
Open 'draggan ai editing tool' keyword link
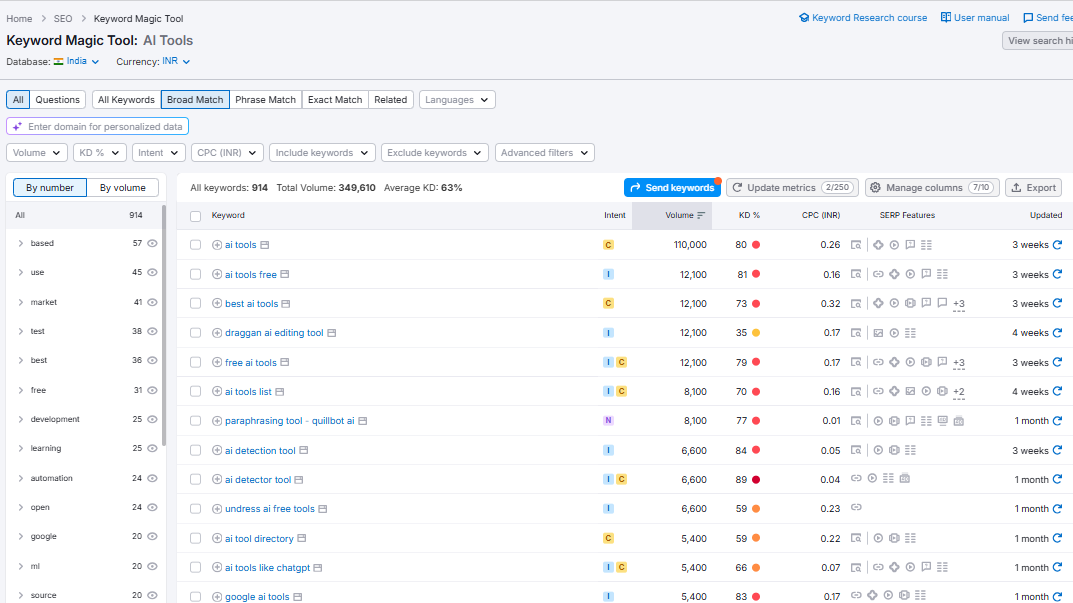(x=274, y=333)
